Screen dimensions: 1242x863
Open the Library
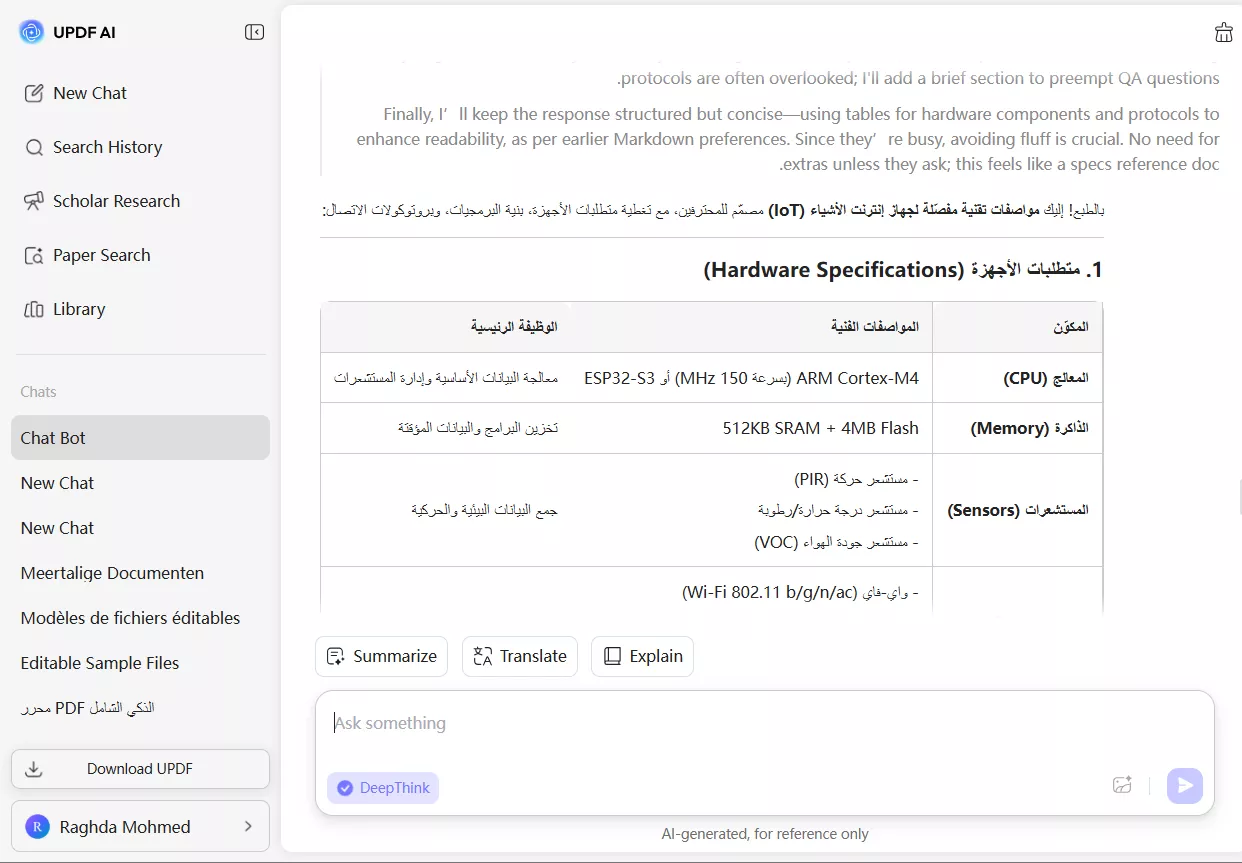coord(78,309)
